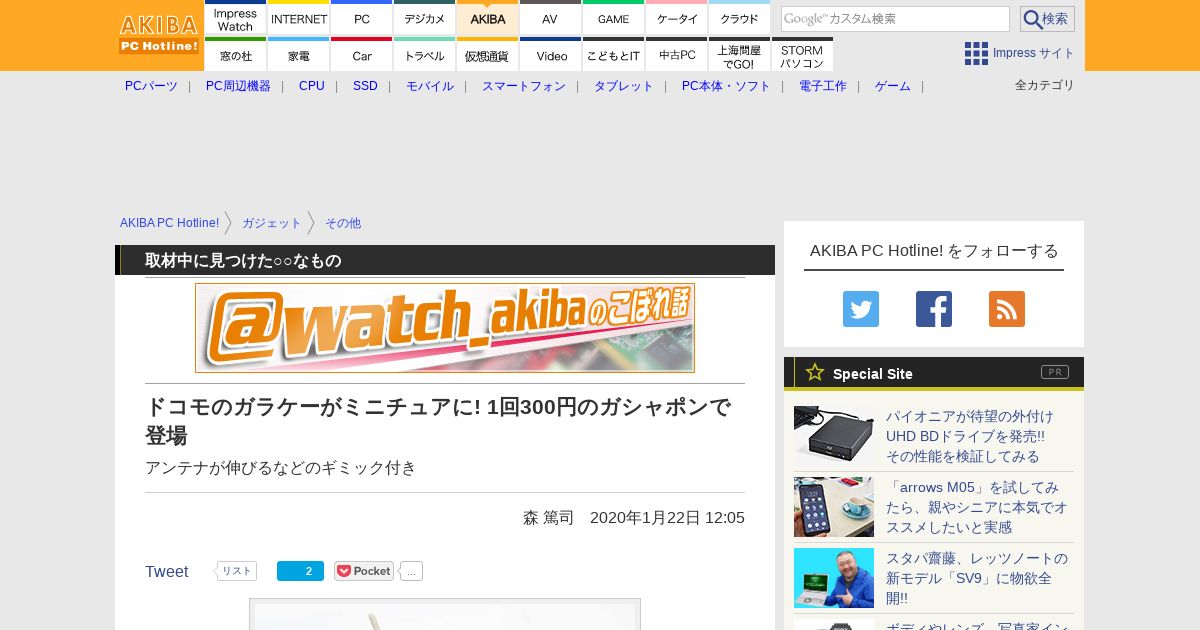
Task: Open the STORM パソコン tab
Action: pos(802,55)
